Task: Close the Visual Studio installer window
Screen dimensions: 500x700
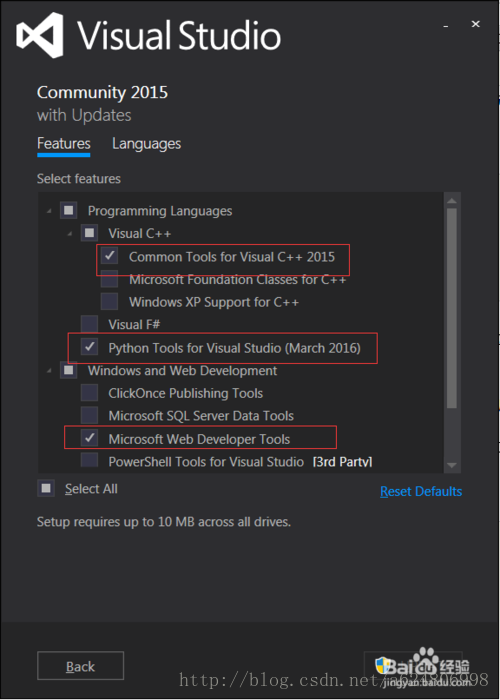Action: [x=476, y=24]
